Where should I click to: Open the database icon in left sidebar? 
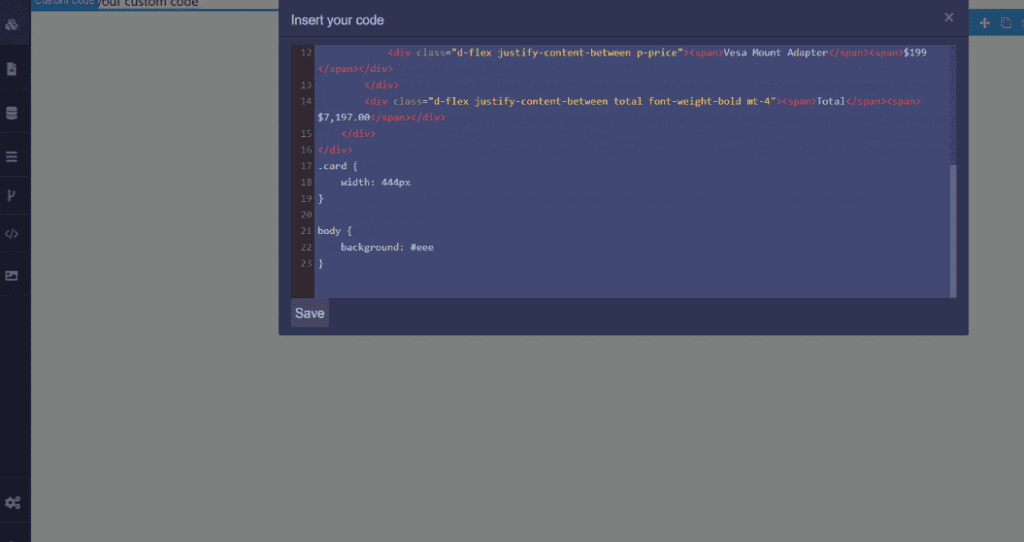click(12, 113)
